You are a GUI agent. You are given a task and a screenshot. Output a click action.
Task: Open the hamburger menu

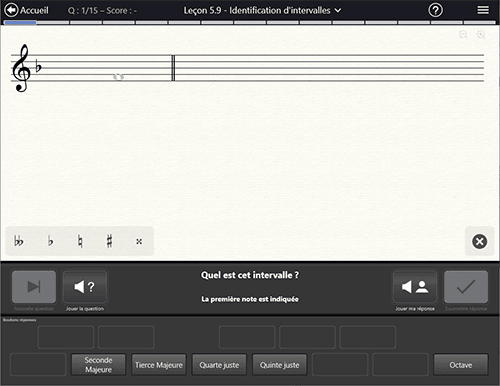[483, 10]
